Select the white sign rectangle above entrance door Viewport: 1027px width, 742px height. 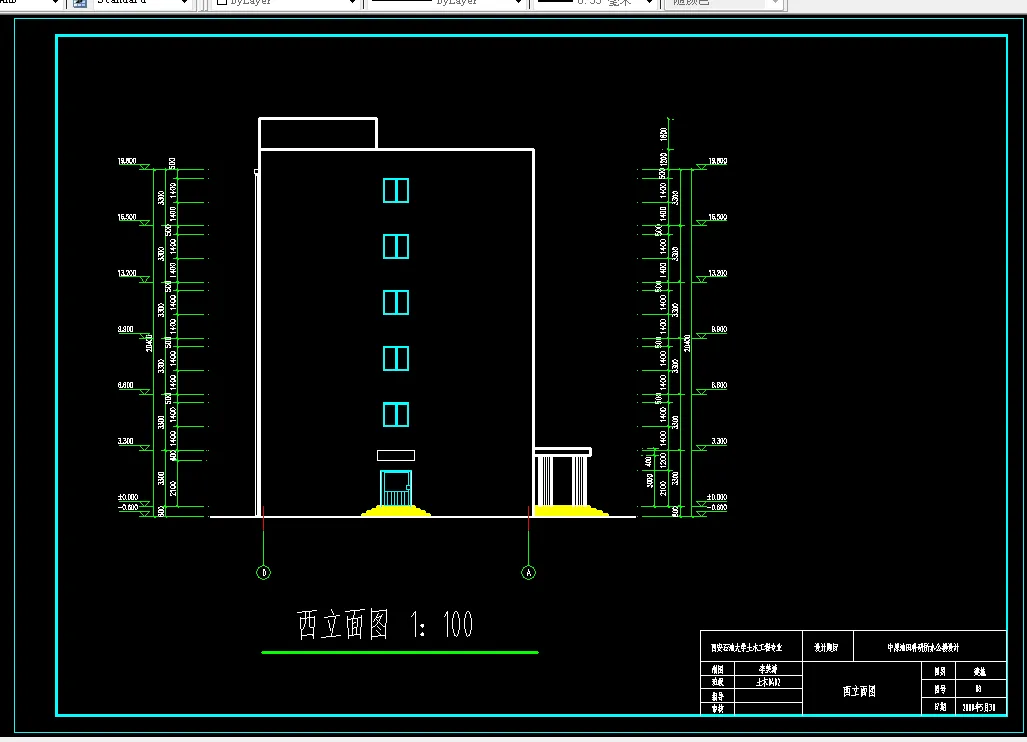(x=396, y=455)
